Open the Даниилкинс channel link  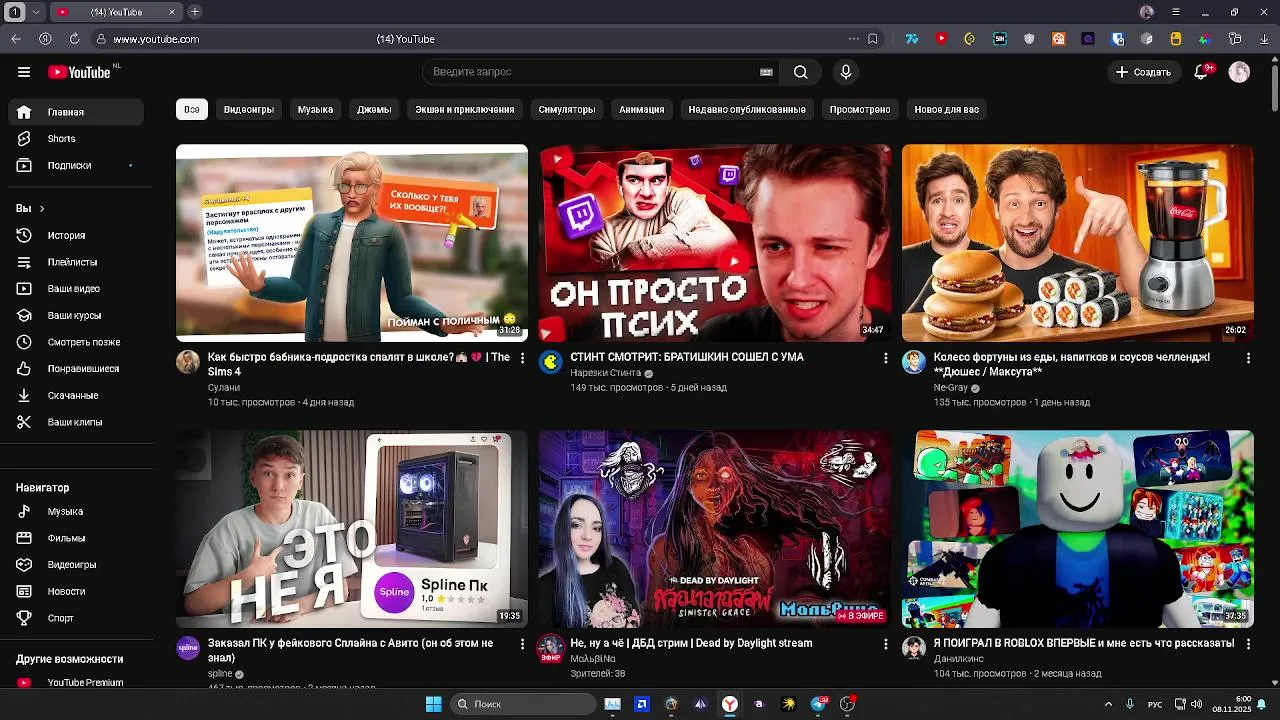pos(959,659)
